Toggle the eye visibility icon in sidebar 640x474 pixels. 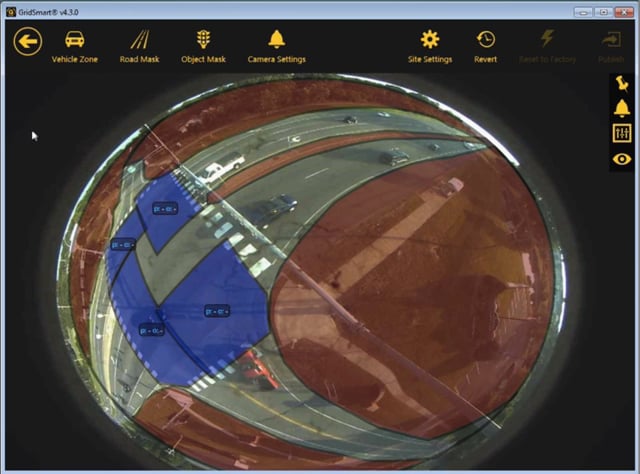point(622,159)
